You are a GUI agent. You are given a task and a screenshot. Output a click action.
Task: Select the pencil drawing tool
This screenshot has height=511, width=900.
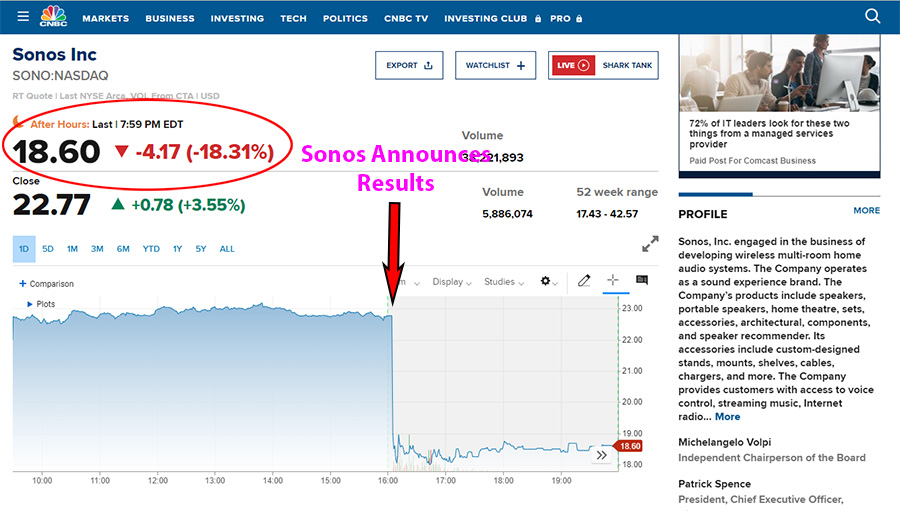click(584, 280)
